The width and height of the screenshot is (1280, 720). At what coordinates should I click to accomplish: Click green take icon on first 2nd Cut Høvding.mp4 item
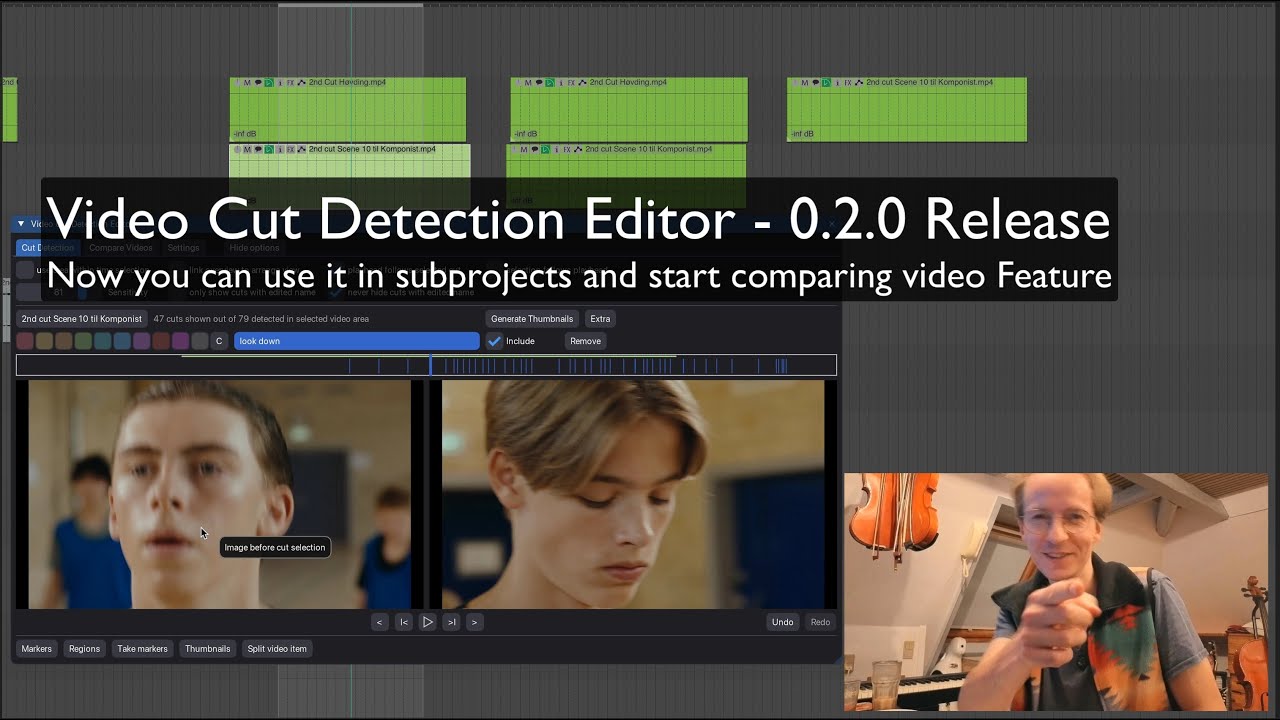click(269, 83)
